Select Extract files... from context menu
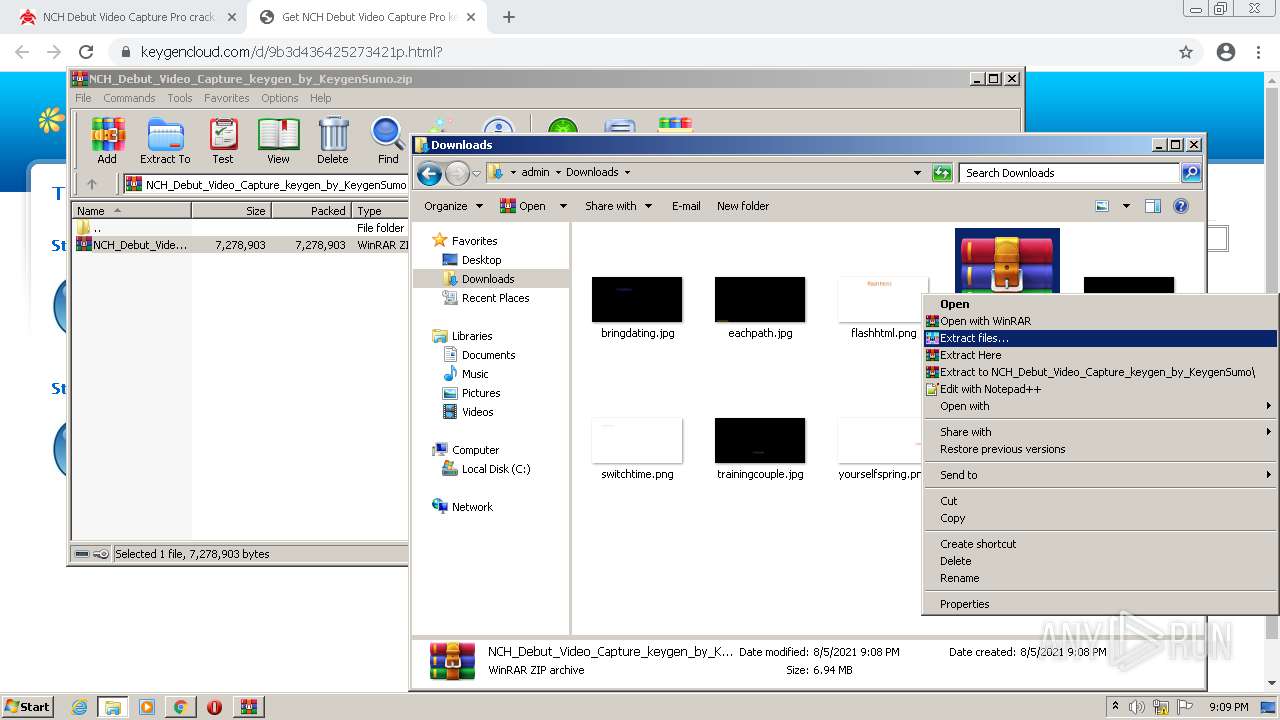The image size is (1280, 720). (1100, 338)
